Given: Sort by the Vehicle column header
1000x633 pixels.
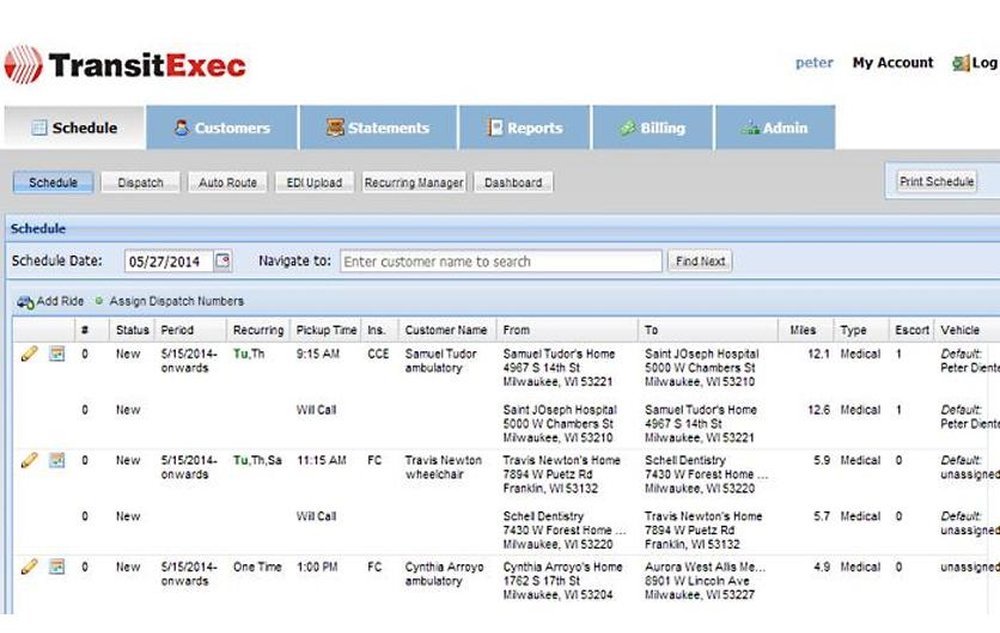Looking at the screenshot, I should [967, 330].
